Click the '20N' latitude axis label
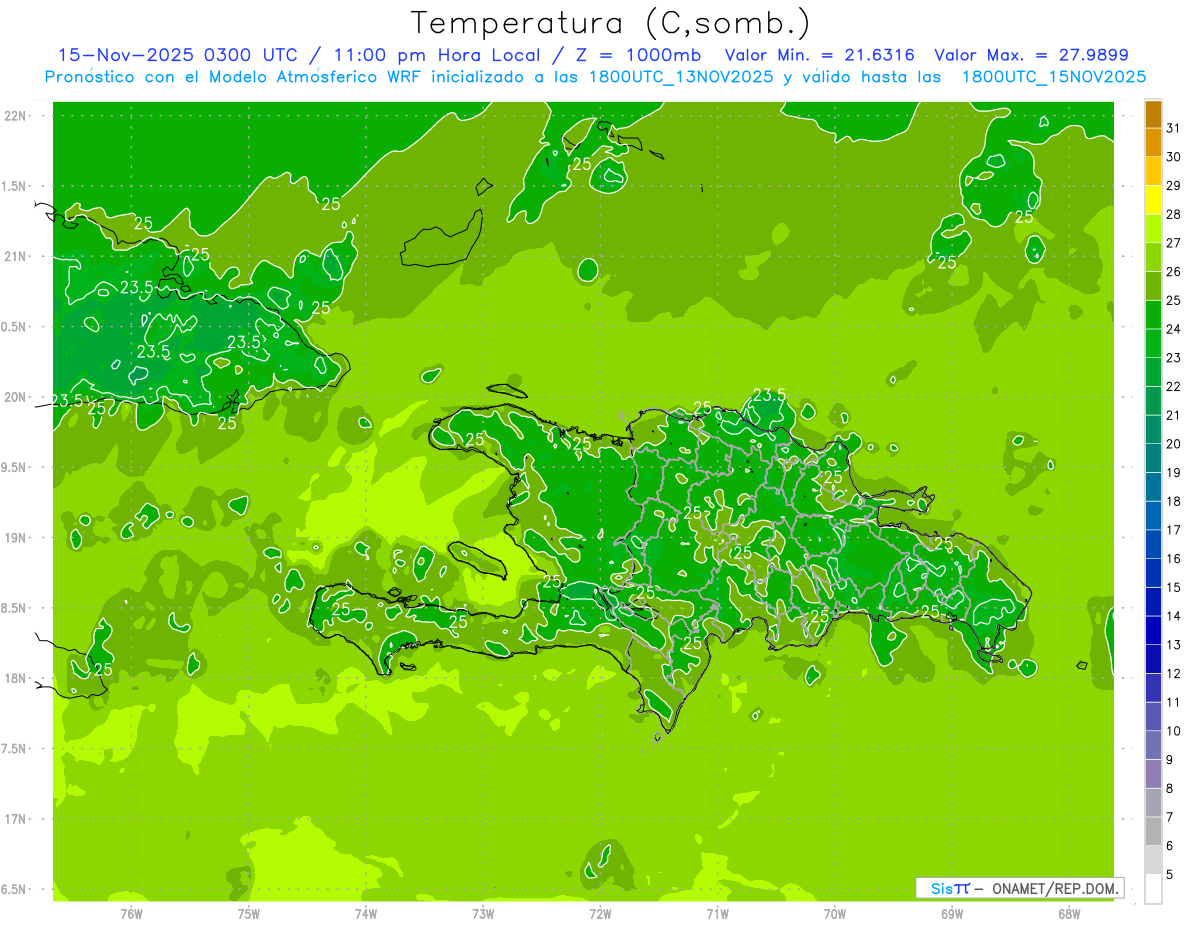 15,397
